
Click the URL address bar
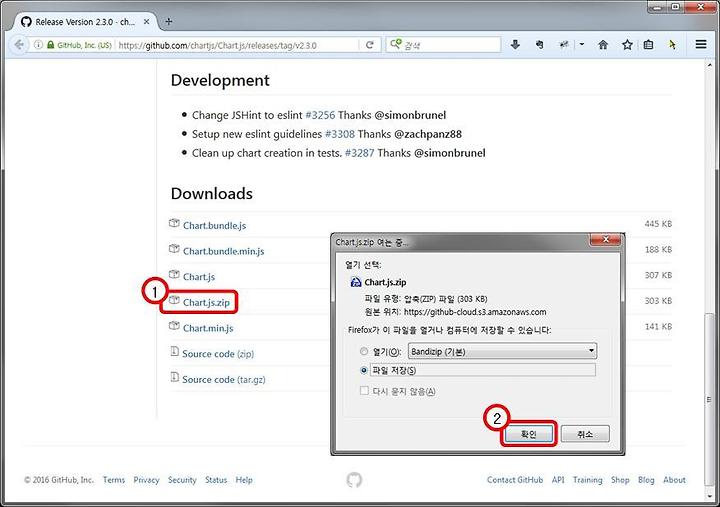coord(236,45)
